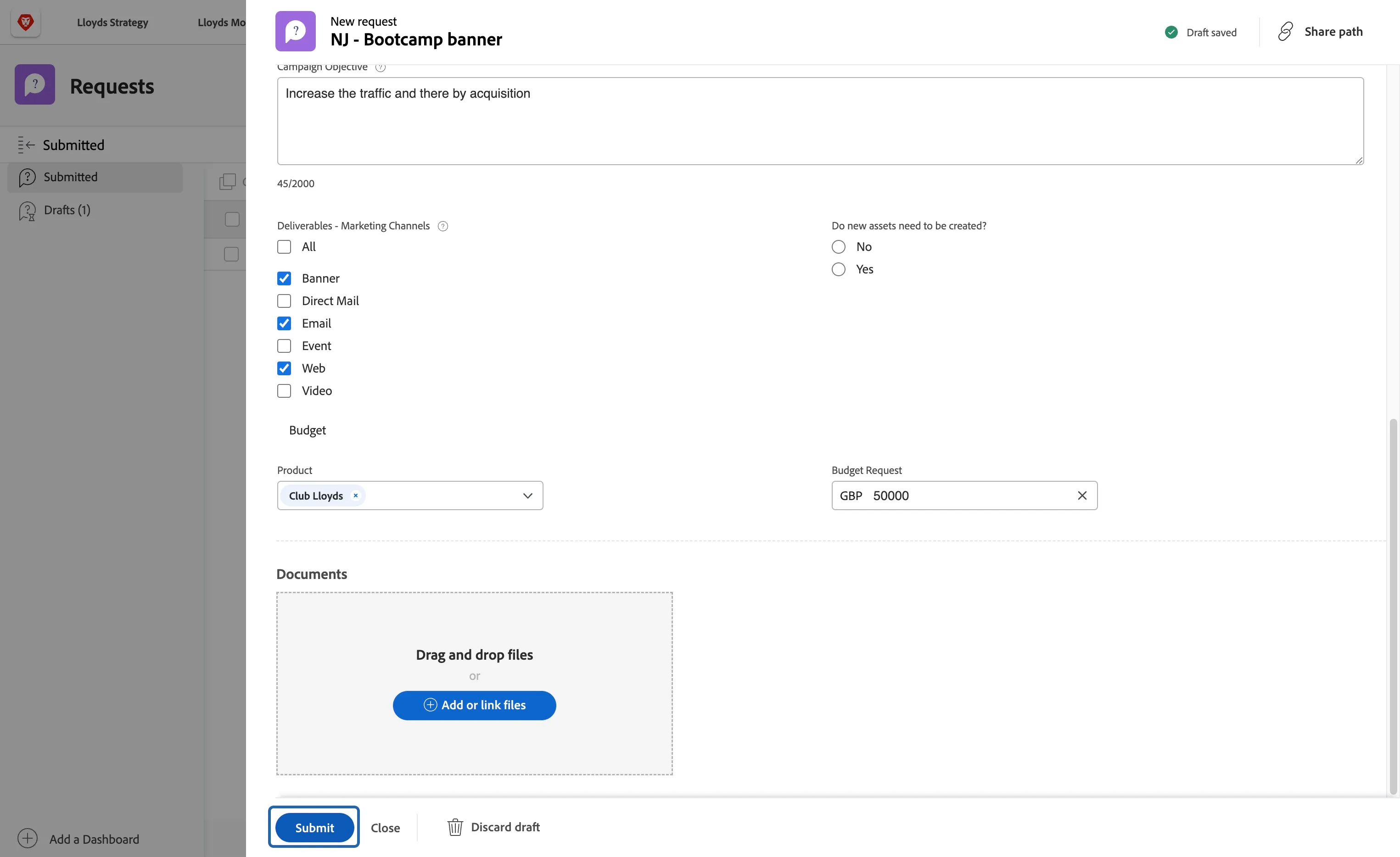This screenshot has width=1400, height=857.
Task: Click the Deliverables Marketing Channels help icon
Action: [443, 226]
